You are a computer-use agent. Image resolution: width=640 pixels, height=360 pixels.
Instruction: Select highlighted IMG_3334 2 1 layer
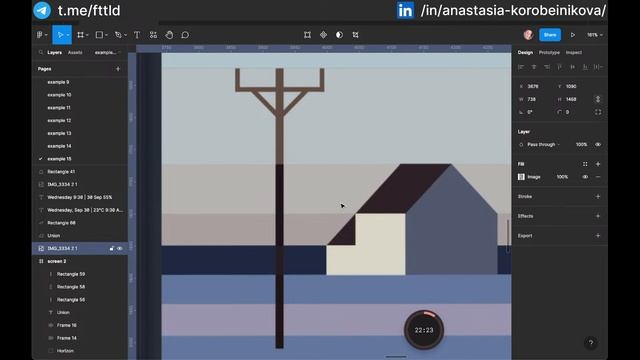[x=80, y=249]
